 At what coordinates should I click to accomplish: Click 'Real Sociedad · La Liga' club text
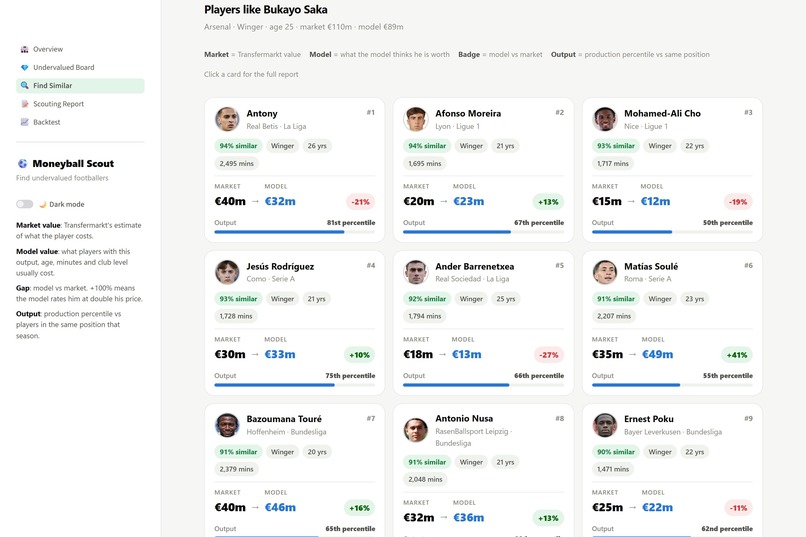472,279
